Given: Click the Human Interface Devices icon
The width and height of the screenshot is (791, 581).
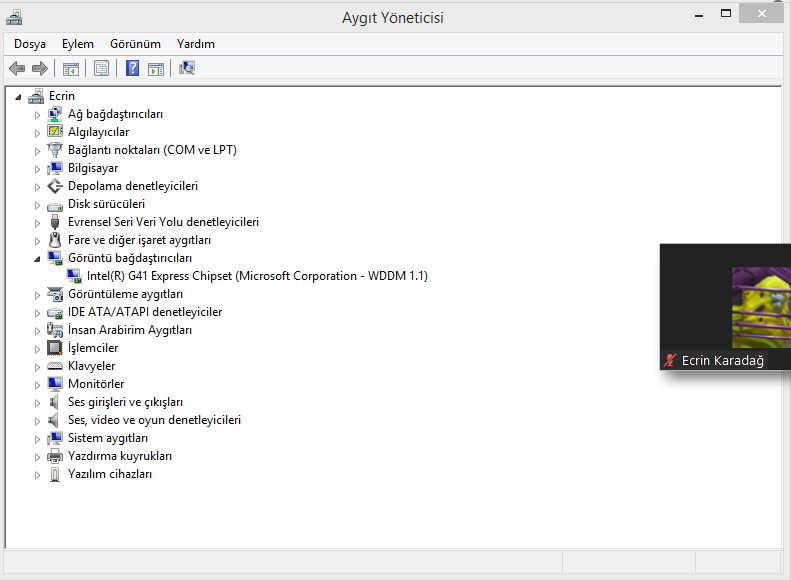Looking at the screenshot, I should pyautogui.click(x=54, y=330).
